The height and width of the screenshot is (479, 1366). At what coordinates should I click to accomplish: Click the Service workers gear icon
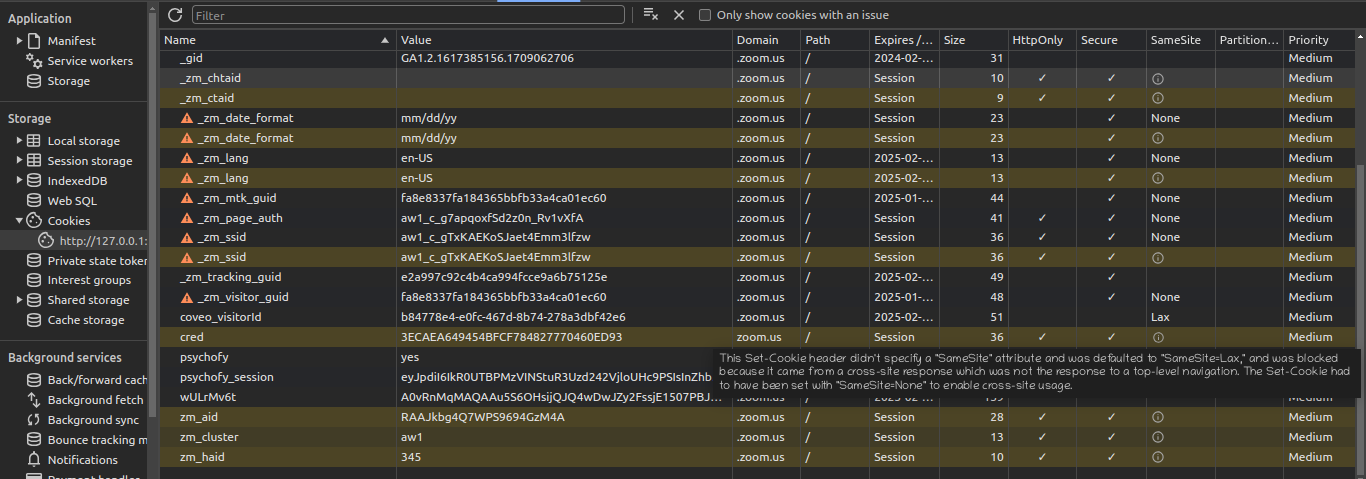[34, 61]
